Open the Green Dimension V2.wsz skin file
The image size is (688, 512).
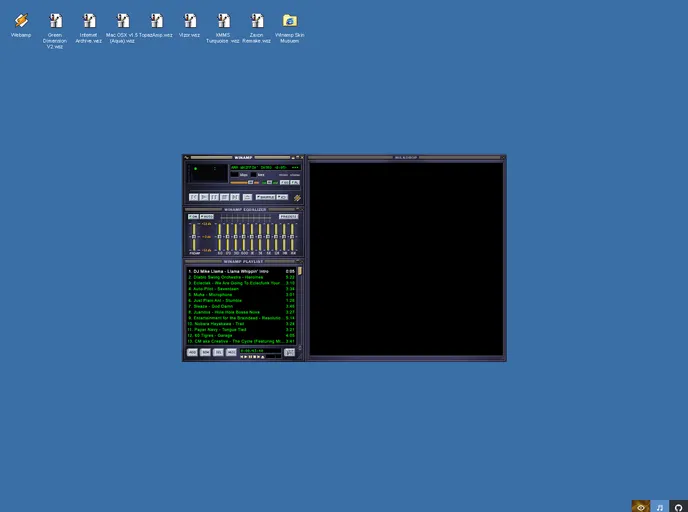(x=56, y=21)
